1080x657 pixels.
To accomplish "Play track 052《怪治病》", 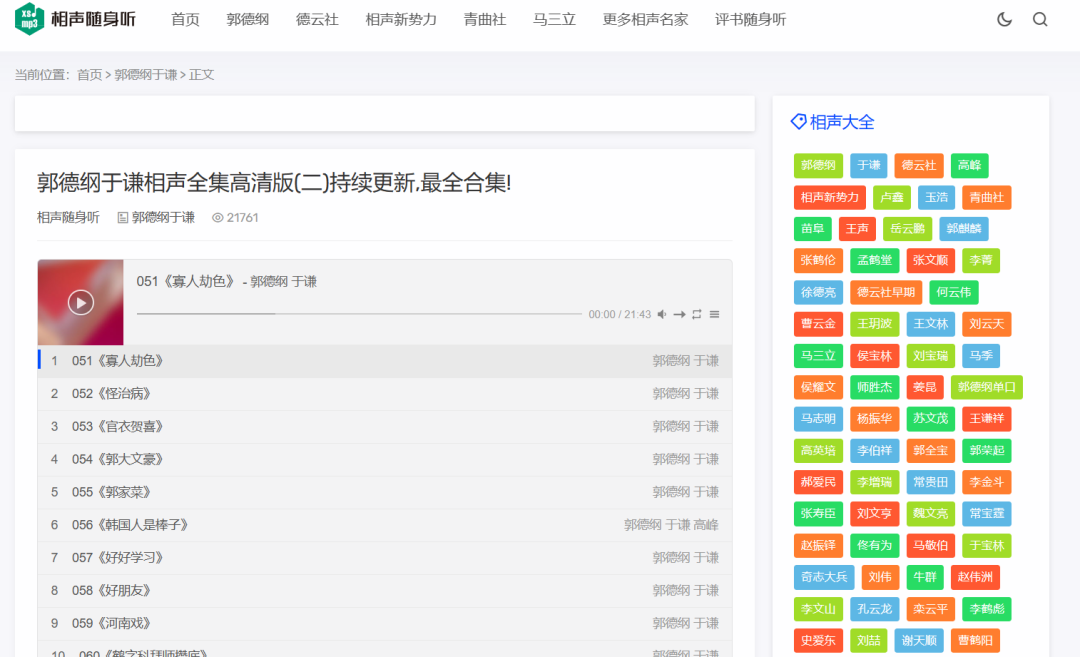I will tap(385, 394).
